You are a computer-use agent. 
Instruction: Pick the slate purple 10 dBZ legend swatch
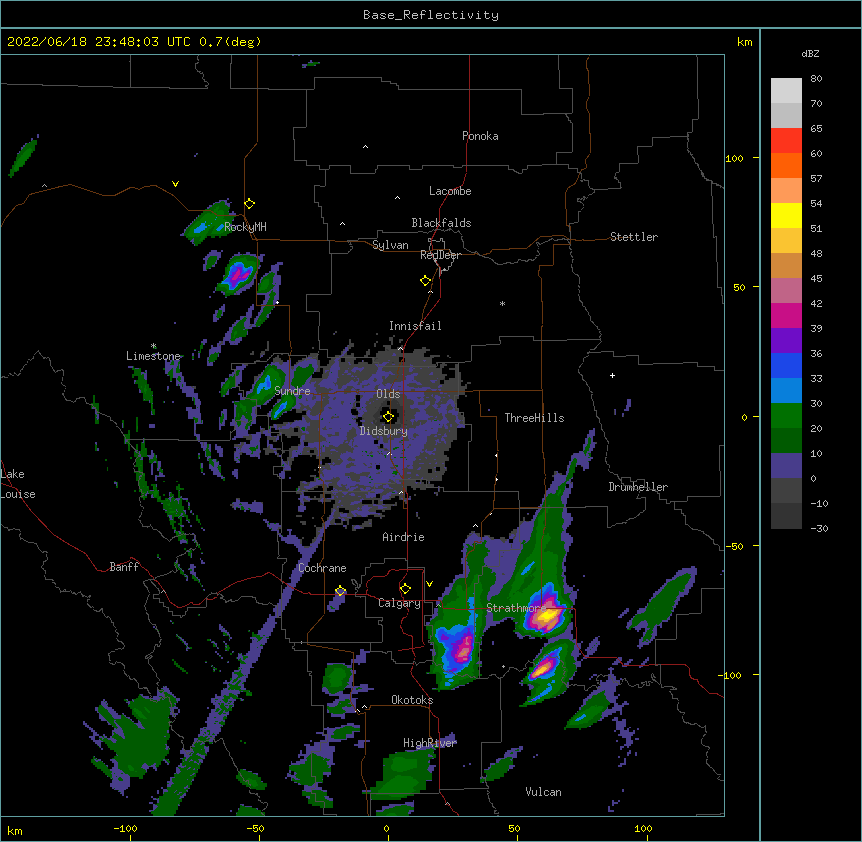[x=786, y=466]
